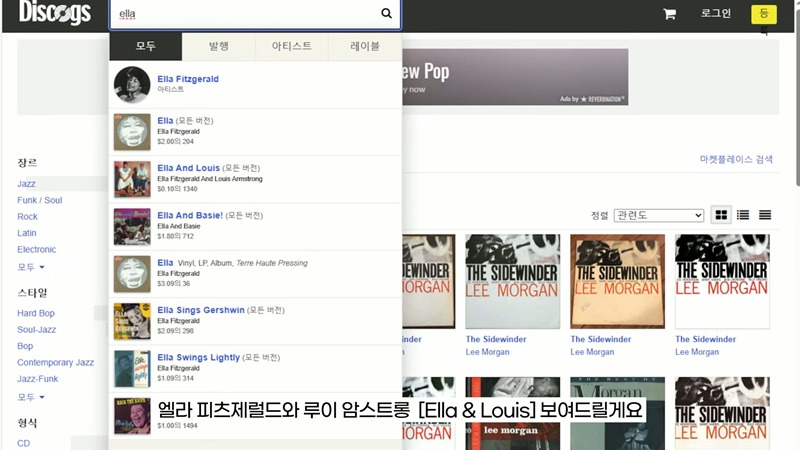Filter by Hard Bop style
This screenshot has height=450, width=800.
pyautogui.click(x=36, y=313)
